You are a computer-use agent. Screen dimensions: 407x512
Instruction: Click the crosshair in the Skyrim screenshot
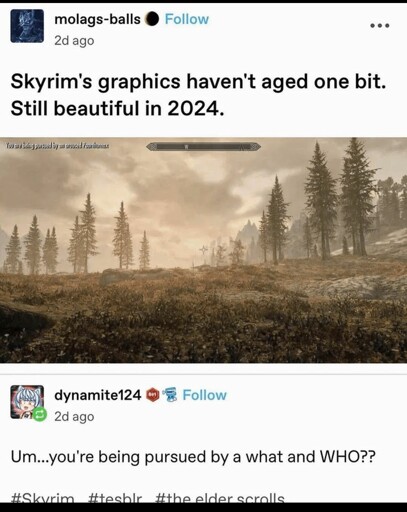pyautogui.click(x=203, y=249)
